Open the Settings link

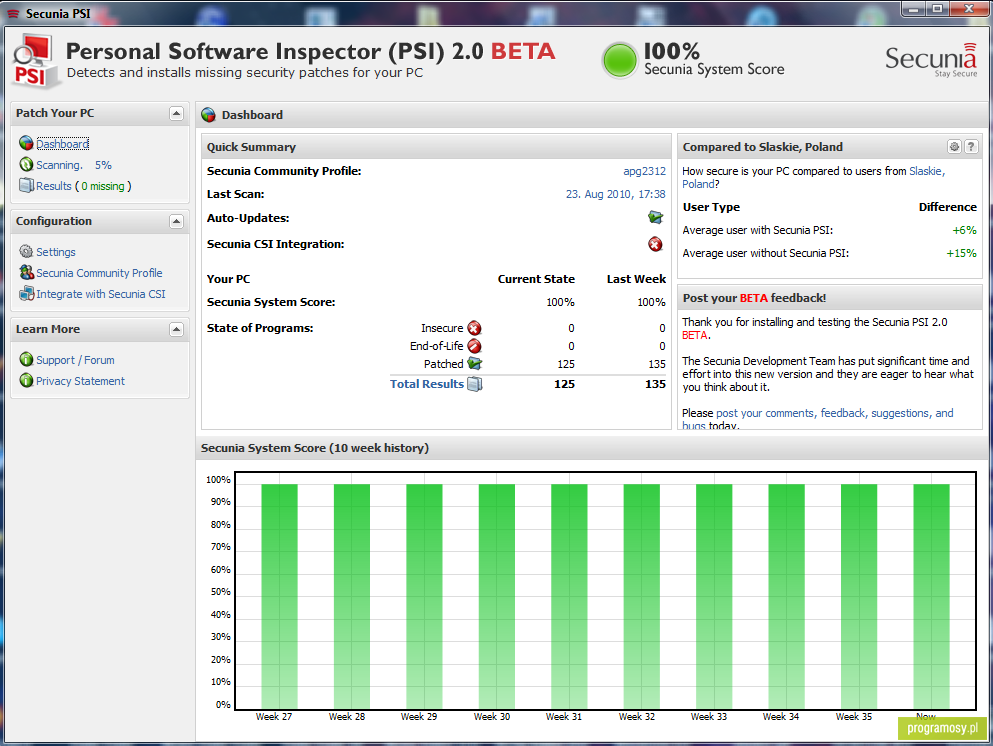pyautogui.click(x=56, y=252)
